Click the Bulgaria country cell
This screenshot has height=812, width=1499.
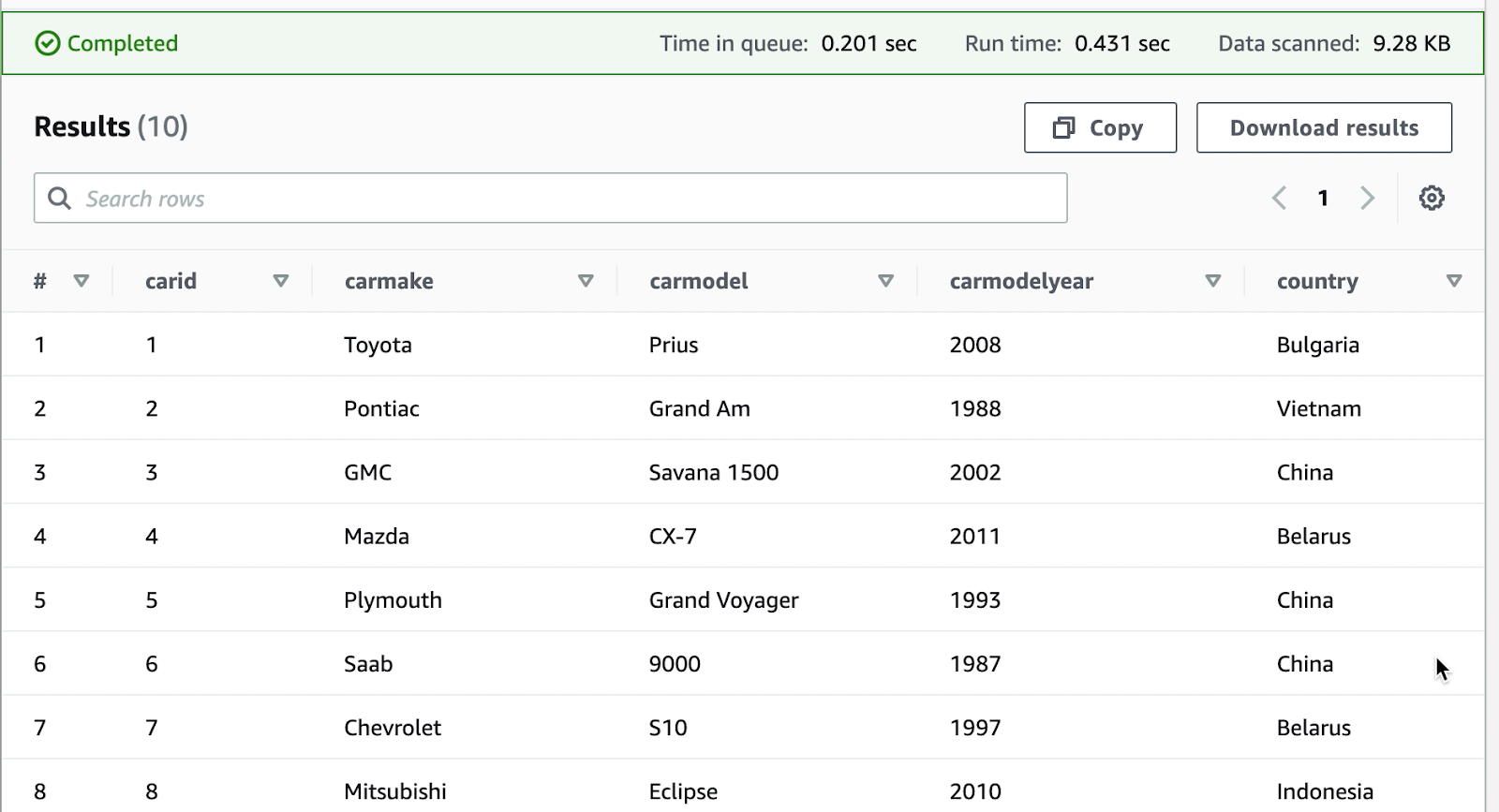[x=1317, y=345]
